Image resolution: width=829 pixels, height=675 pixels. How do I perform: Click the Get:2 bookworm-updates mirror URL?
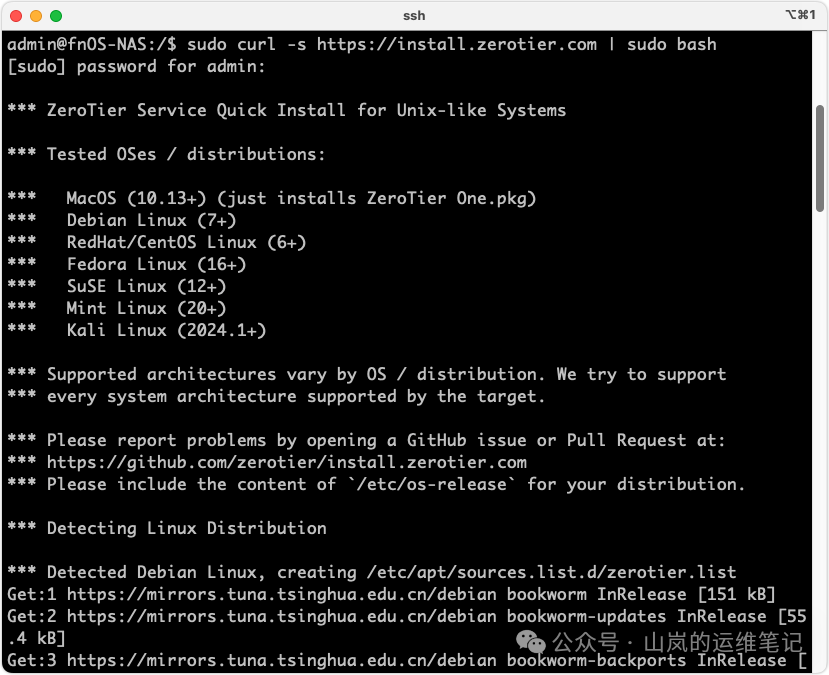coord(256,616)
